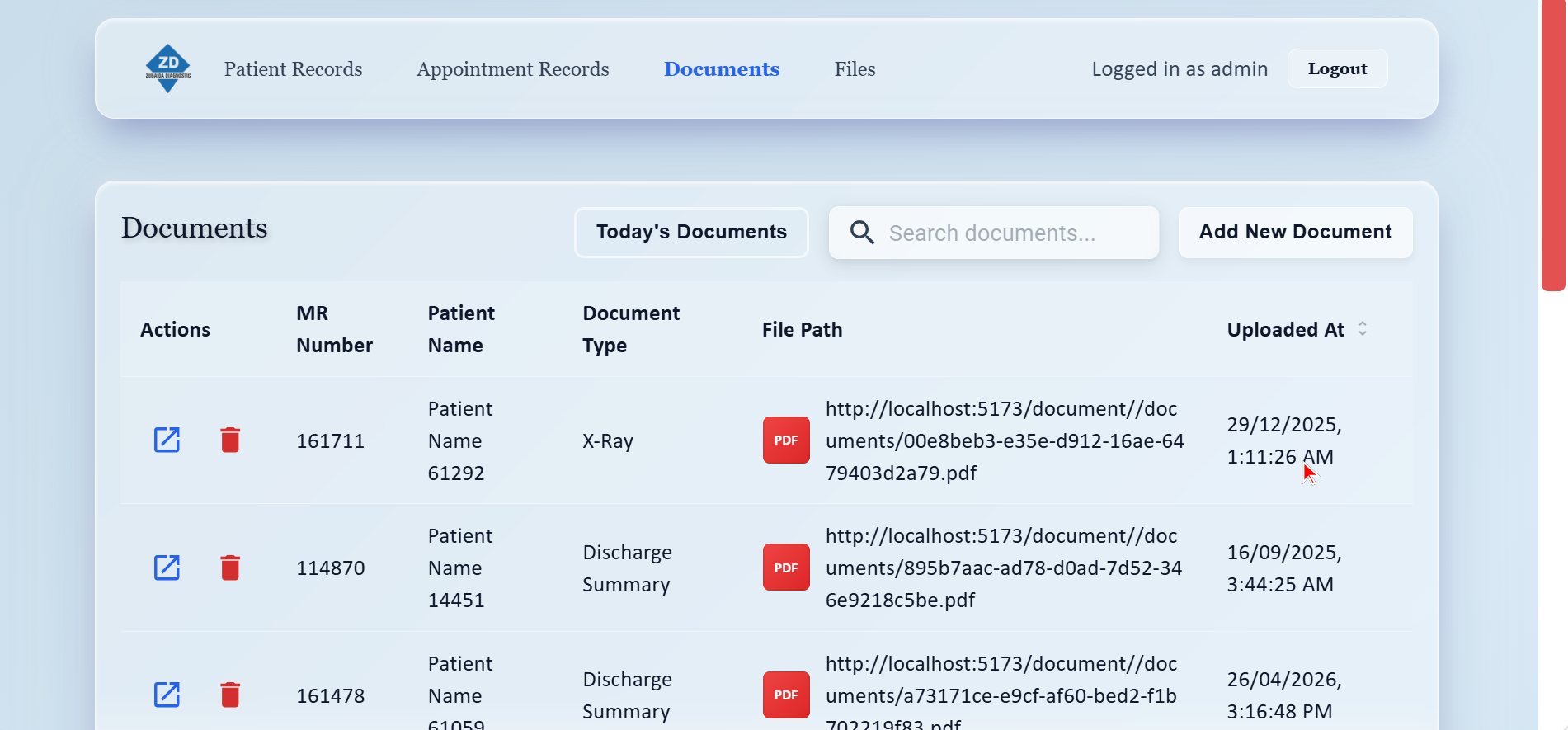Sort by Uploaded At arrows
Viewport: 1568px width, 730px height.
pyautogui.click(x=1363, y=328)
